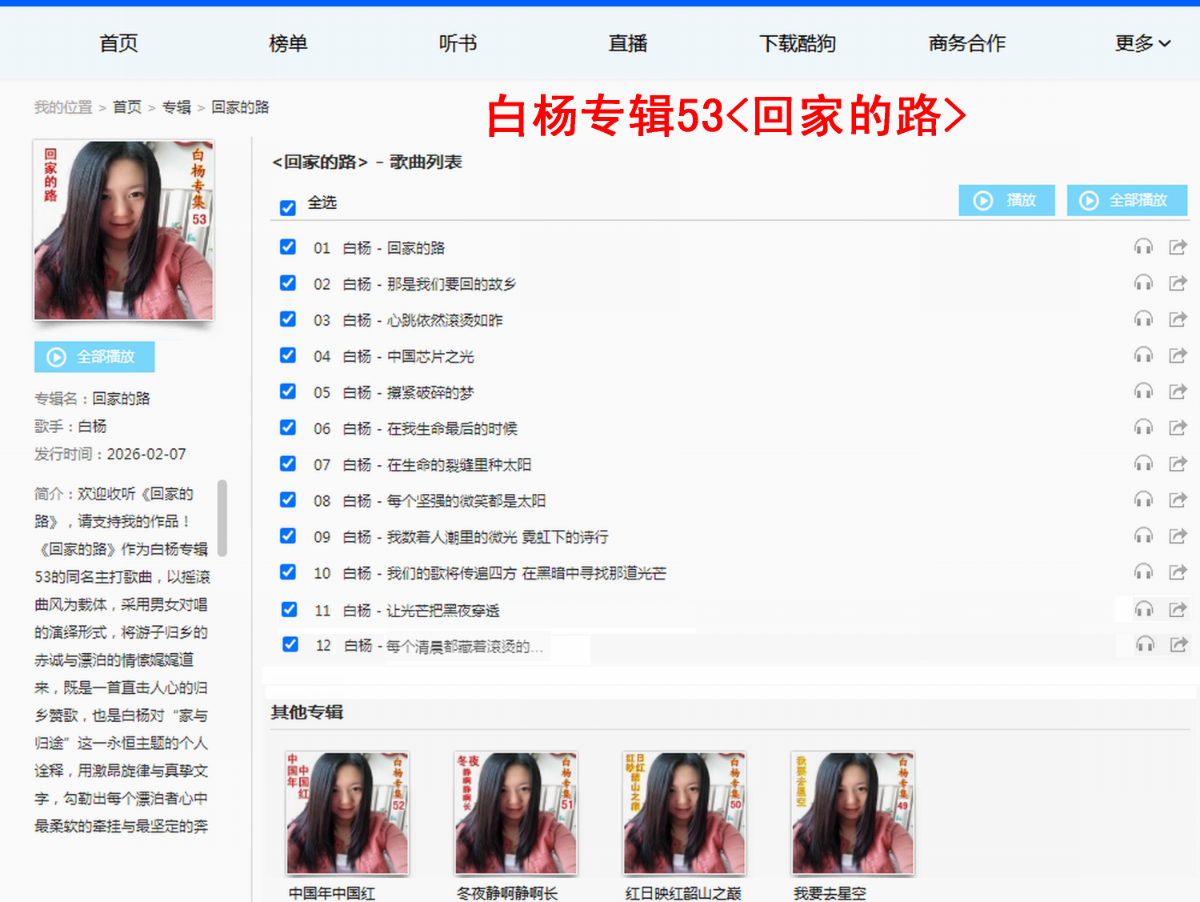Screen dimensions: 1200x902
Task: Listen to song 05 via headphone icon
Action: pos(1143,391)
